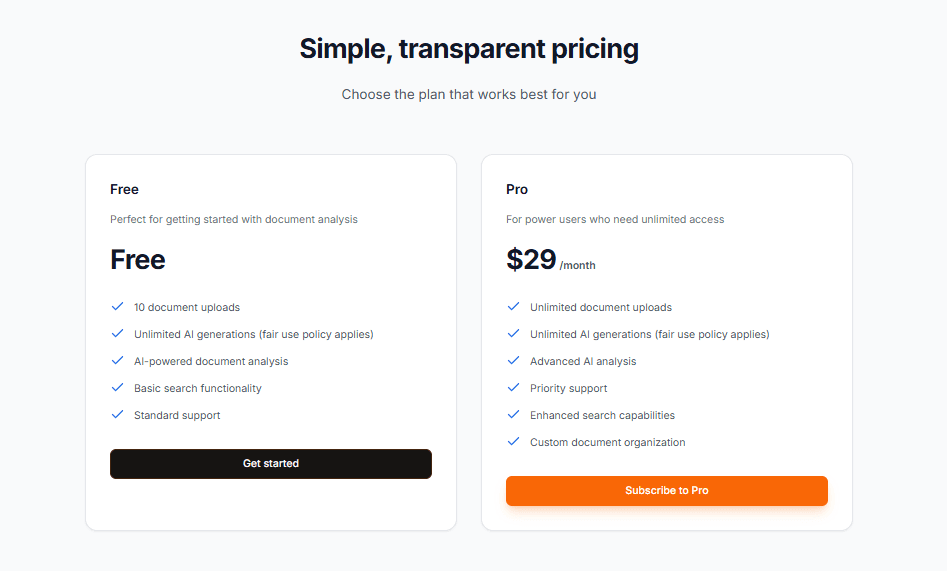Click checkmark beside Unlimited document uploads
Image resolution: width=947 pixels, height=571 pixels.
click(513, 307)
